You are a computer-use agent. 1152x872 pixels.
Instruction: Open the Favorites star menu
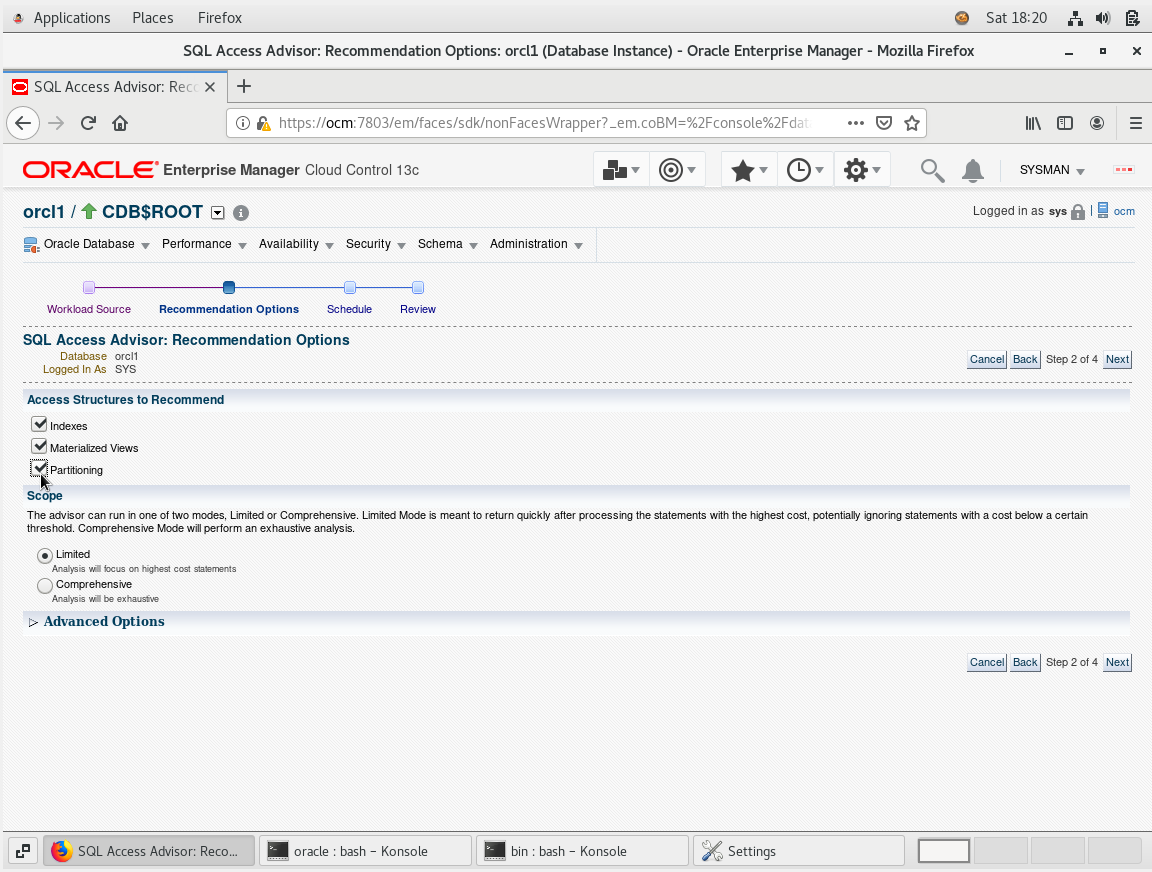pyautogui.click(x=749, y=170)
